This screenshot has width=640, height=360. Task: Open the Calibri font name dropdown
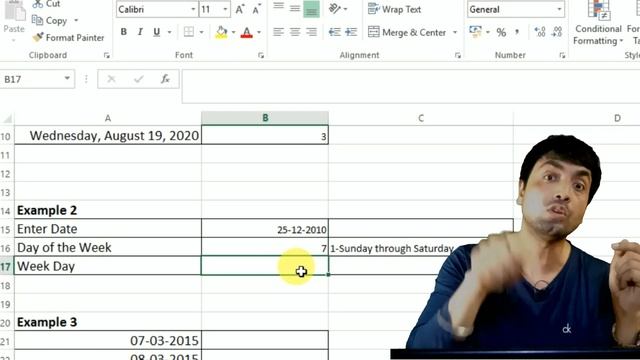pos(193,9)
